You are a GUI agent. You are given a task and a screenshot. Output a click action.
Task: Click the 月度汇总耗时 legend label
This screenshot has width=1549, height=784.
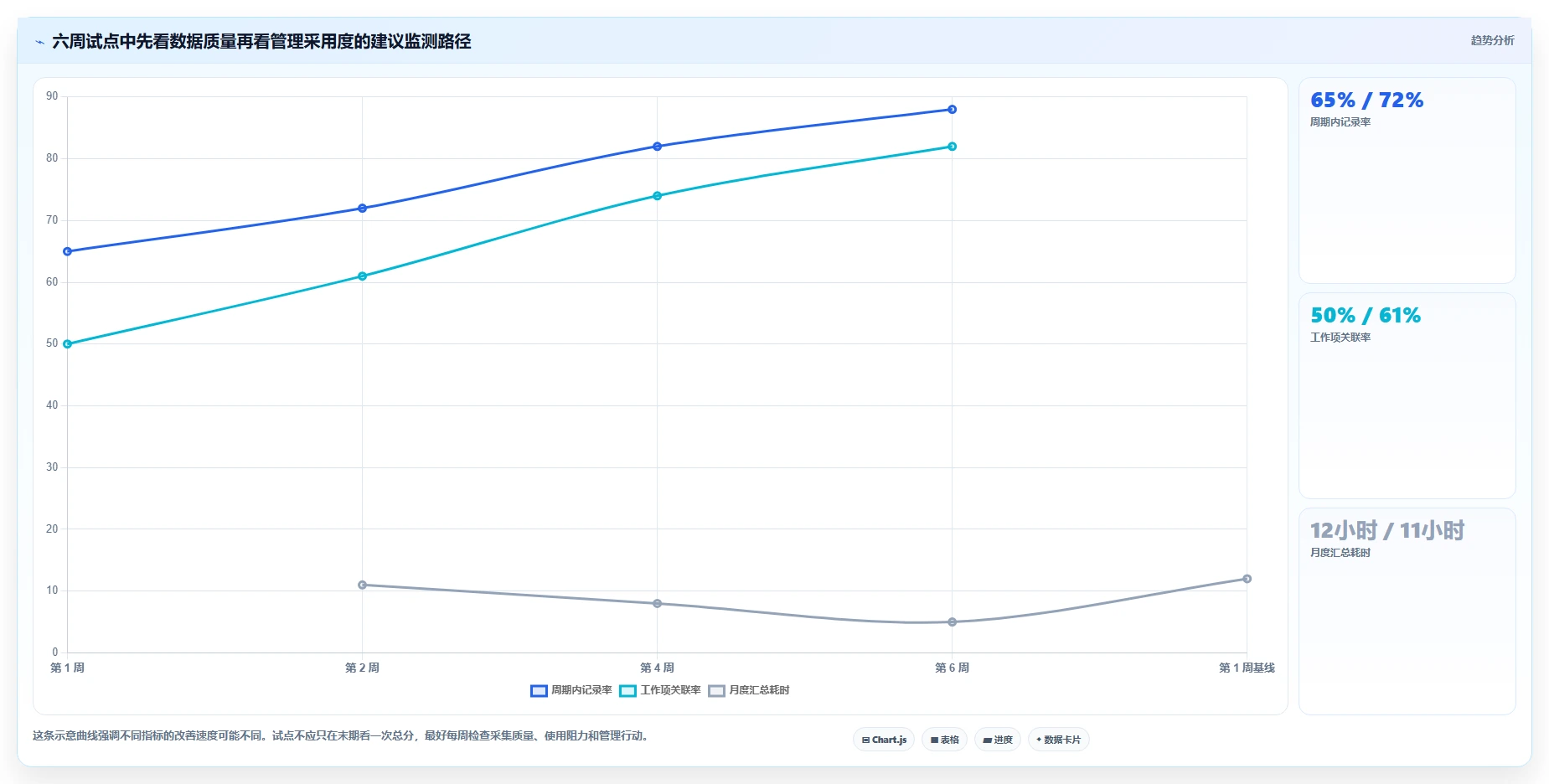click(x=759, y=690)
